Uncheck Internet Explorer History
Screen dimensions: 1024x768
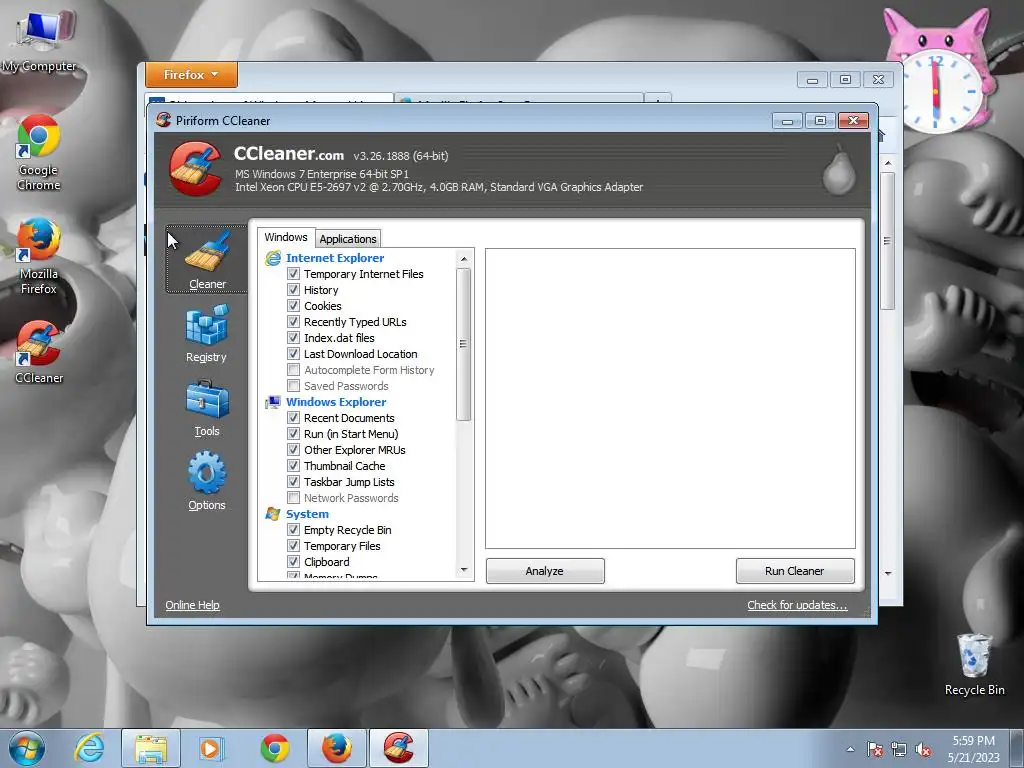(294, 290)
